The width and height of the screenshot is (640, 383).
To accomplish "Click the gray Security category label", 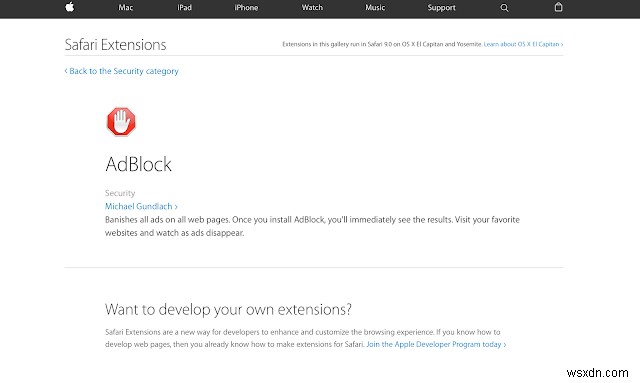I will point(120,193).
